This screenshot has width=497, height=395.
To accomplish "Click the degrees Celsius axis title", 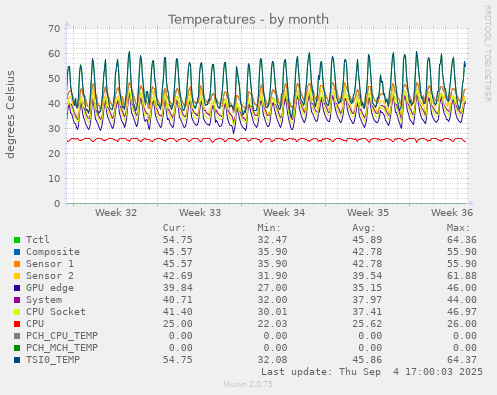I will point(10,114).
